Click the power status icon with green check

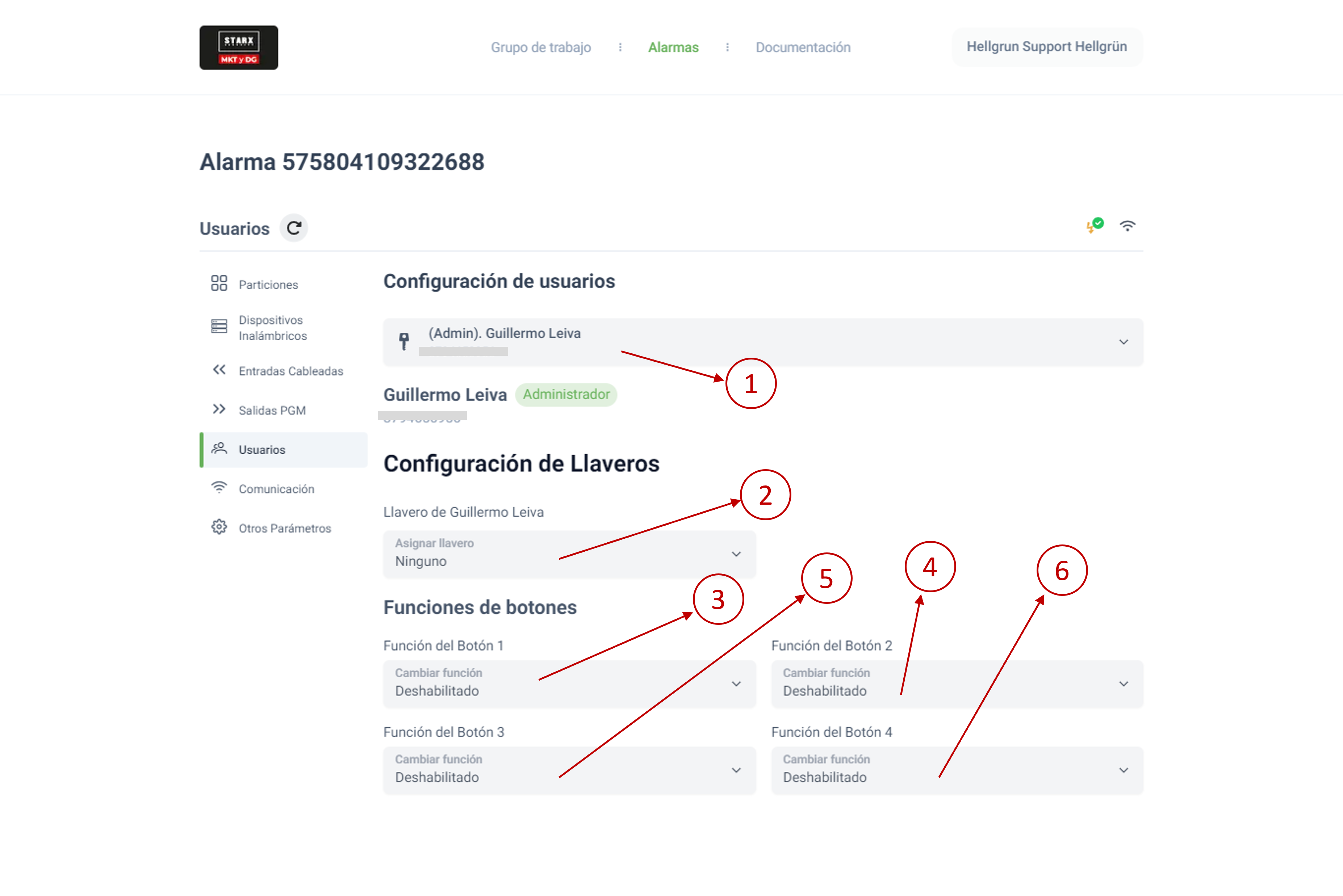pos(1094,226)
